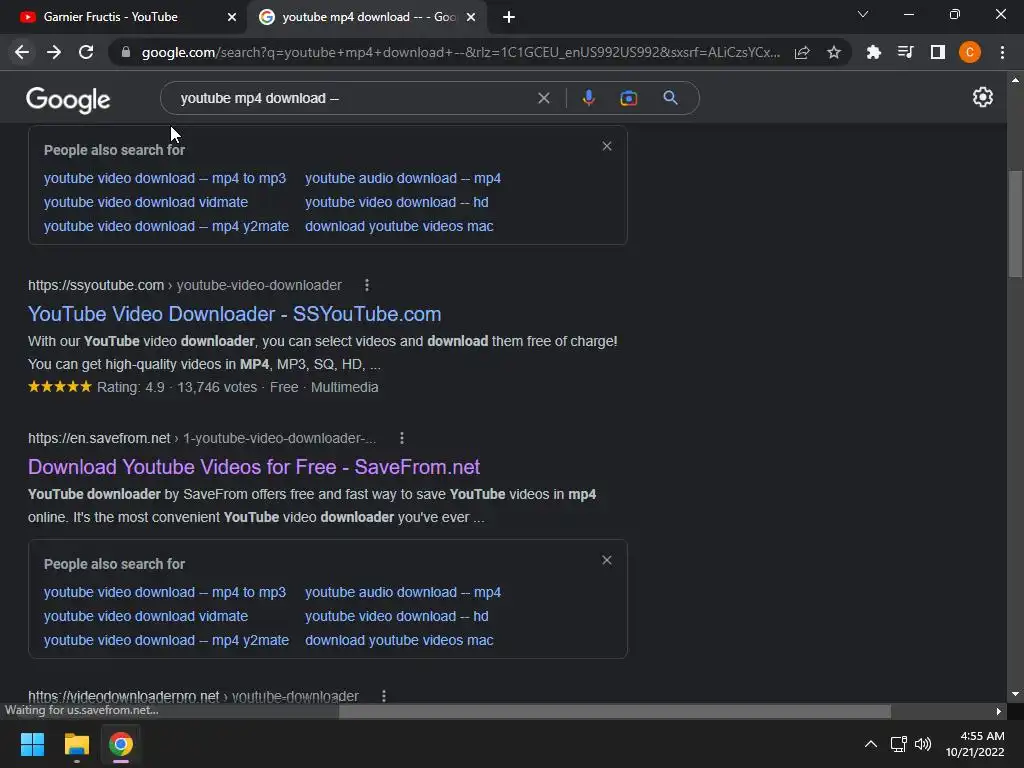The height and width of the screenshot is (768, 1024).
Task: Select lower 'youtube video download -- mp4 y2mate' suggestion
Action: [166, 641]
